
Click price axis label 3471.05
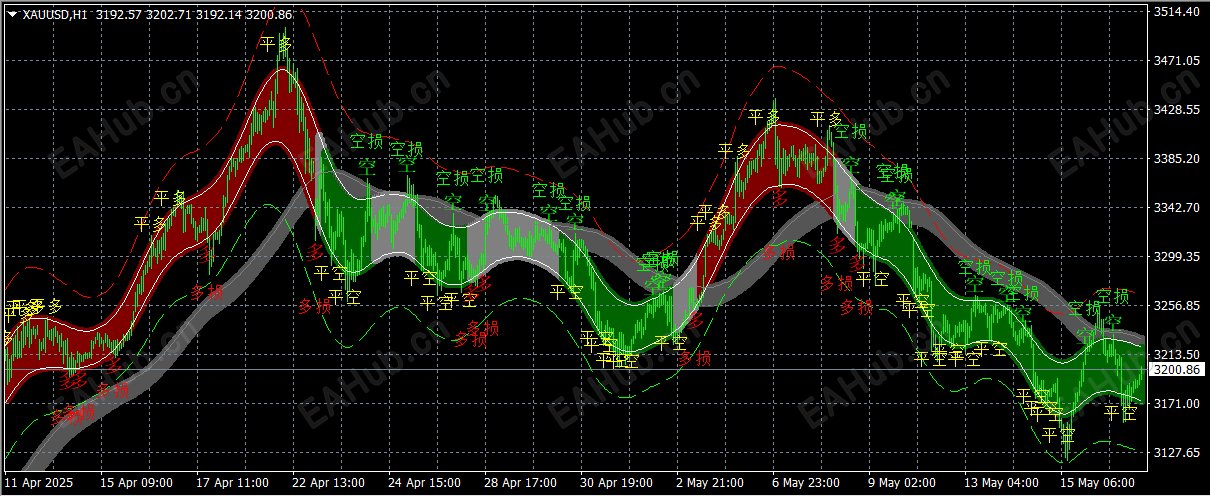(1177, 61)
